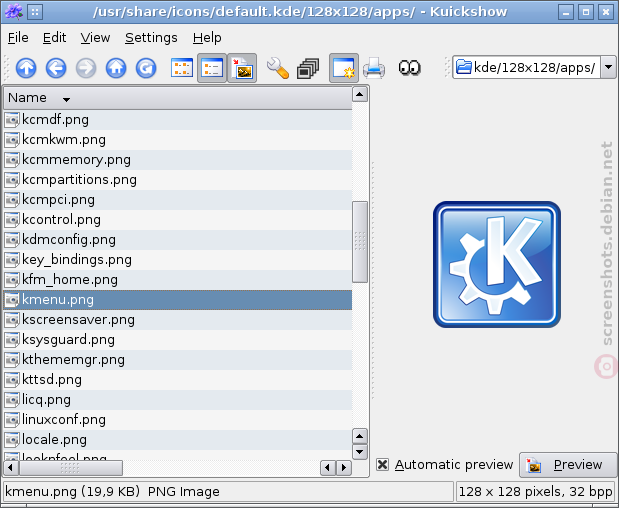Viewport: 619px width, 508px height.
Task: Select kfm_home.png file
Action: coord(177,280)
